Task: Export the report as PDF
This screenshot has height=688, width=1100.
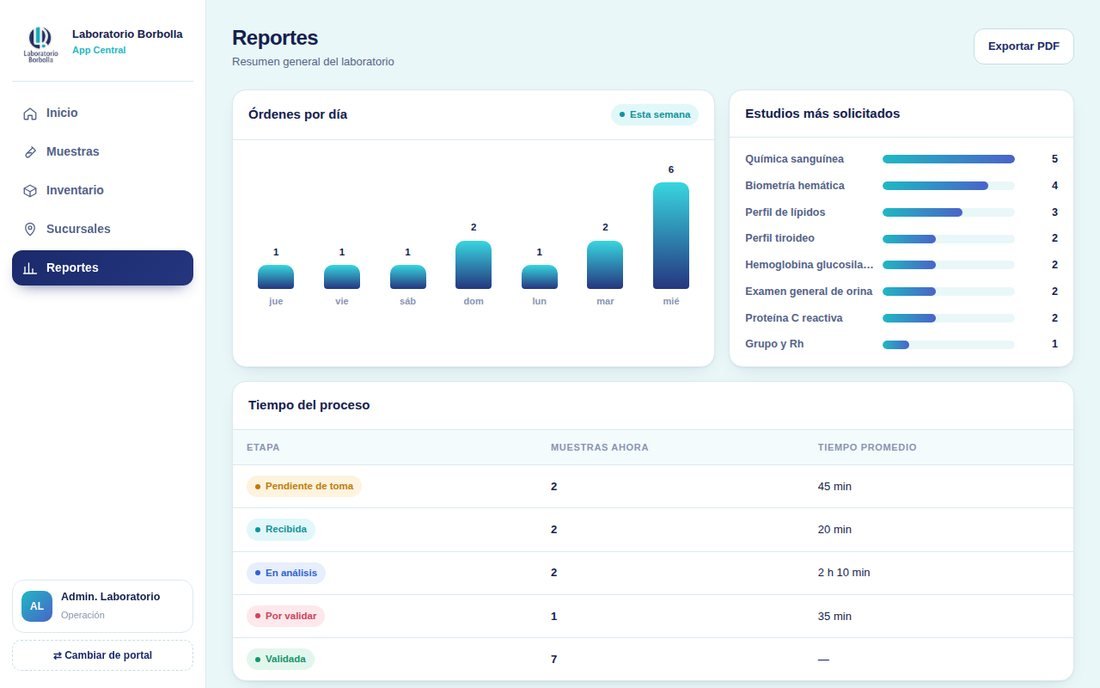Action: (1024, 46)
